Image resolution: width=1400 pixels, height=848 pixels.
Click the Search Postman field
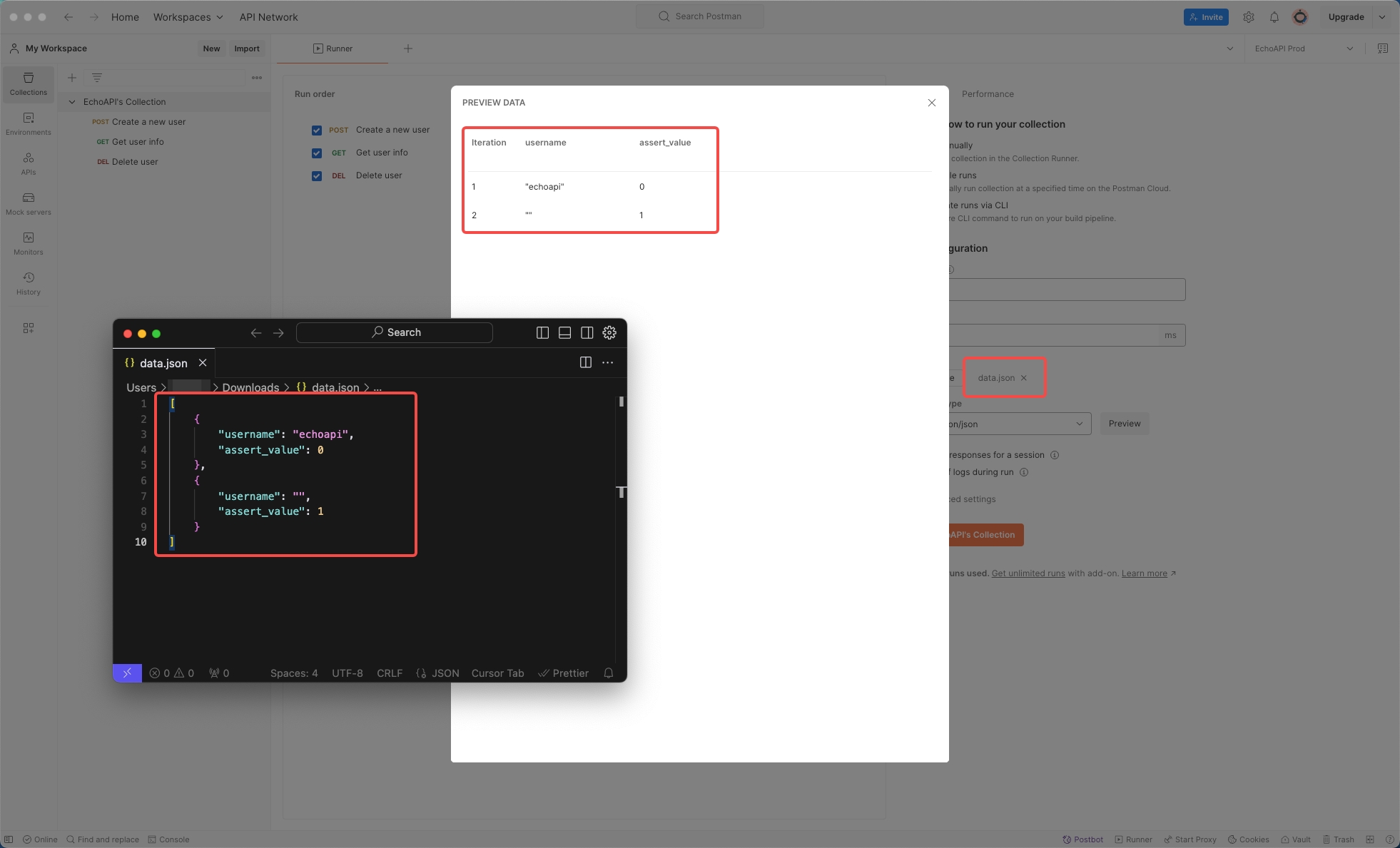700,16
